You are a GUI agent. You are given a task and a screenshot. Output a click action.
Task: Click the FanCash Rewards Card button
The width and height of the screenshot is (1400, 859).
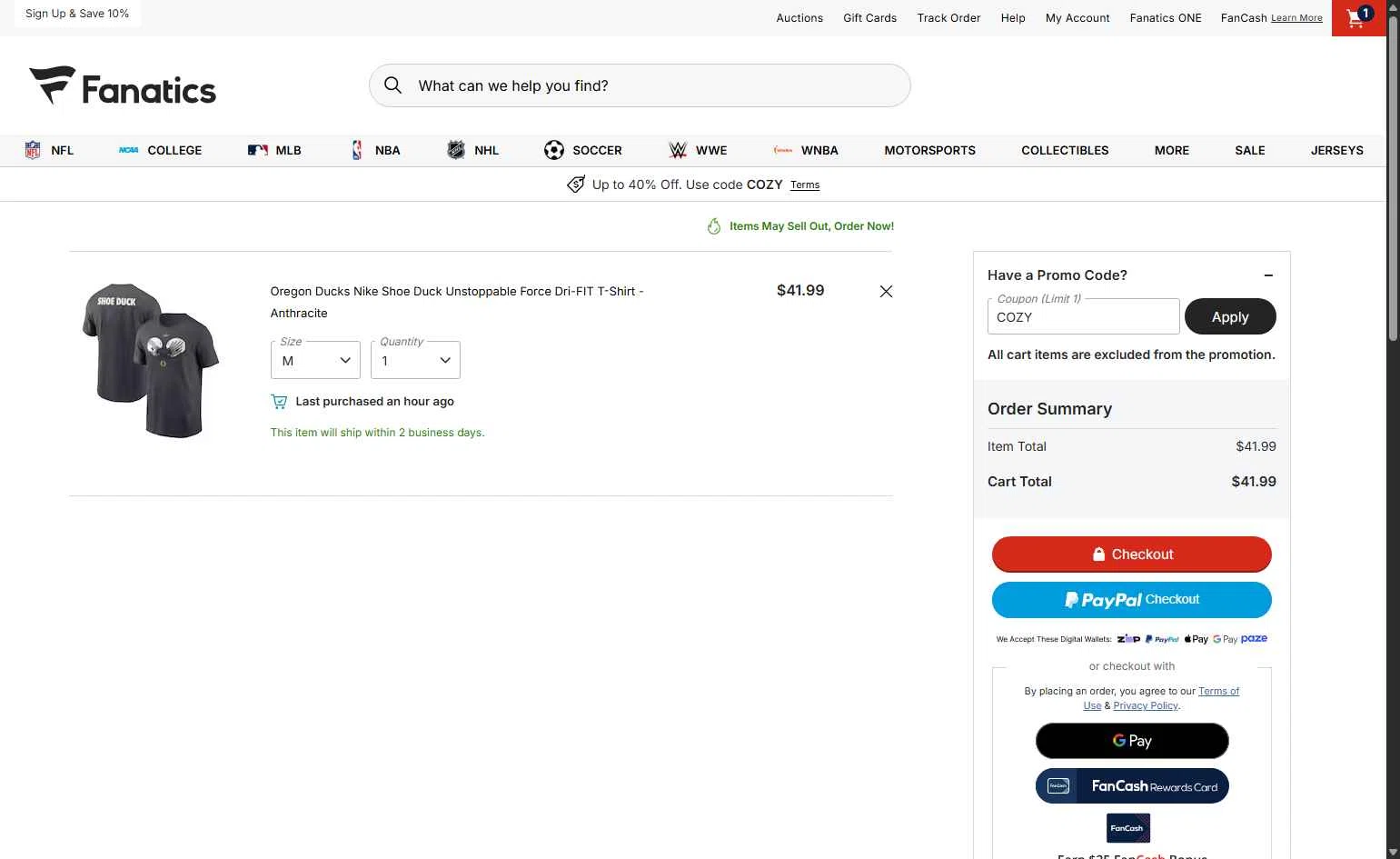coord(1132,786)
